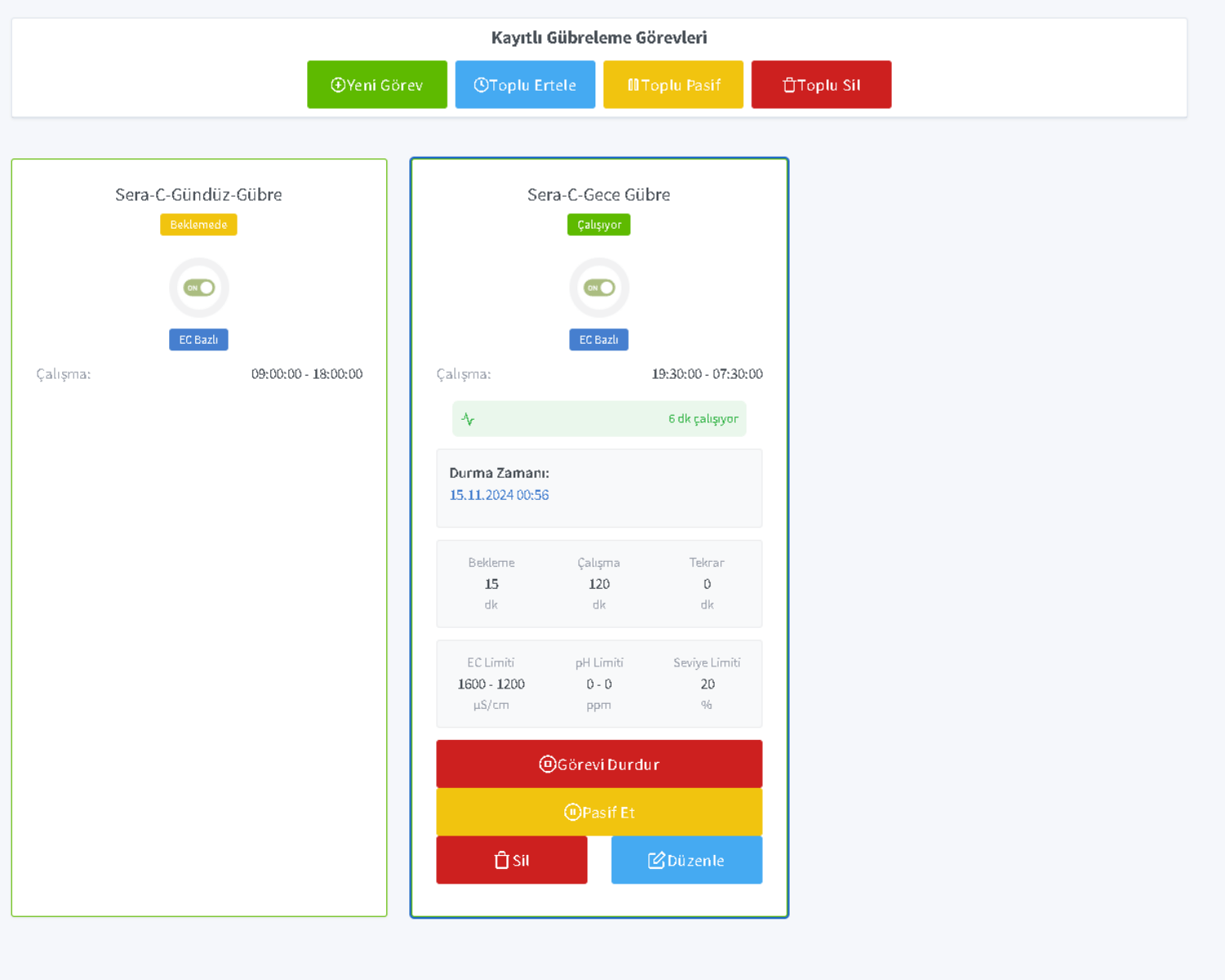Click the EC Limiti value 1600 - 1200
Viewport: 1225px width, 980px height.
point(491,684)
